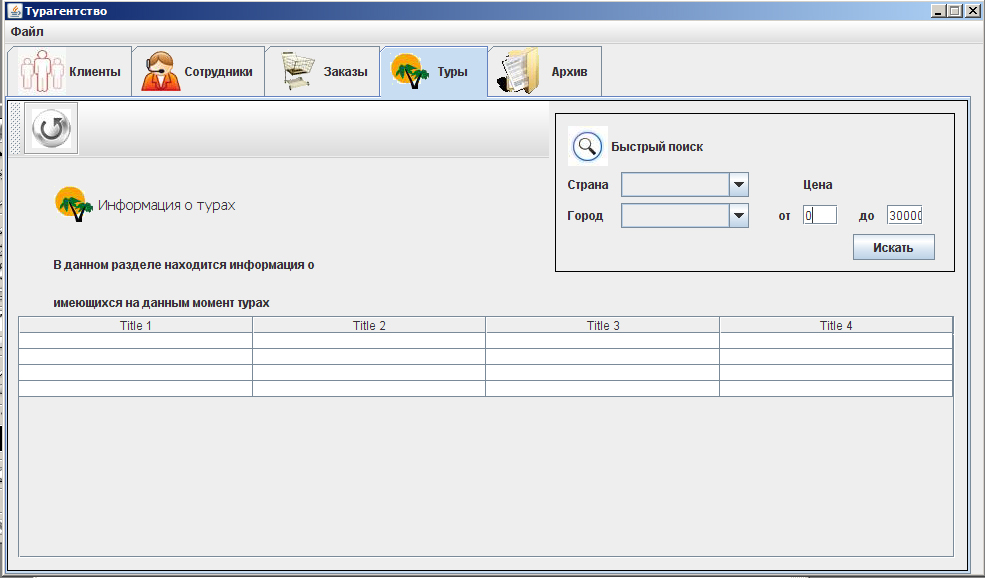Viewport: 985px width, 578px height.
Task: Click first row cell under Title 1
Action: (136, 341)
